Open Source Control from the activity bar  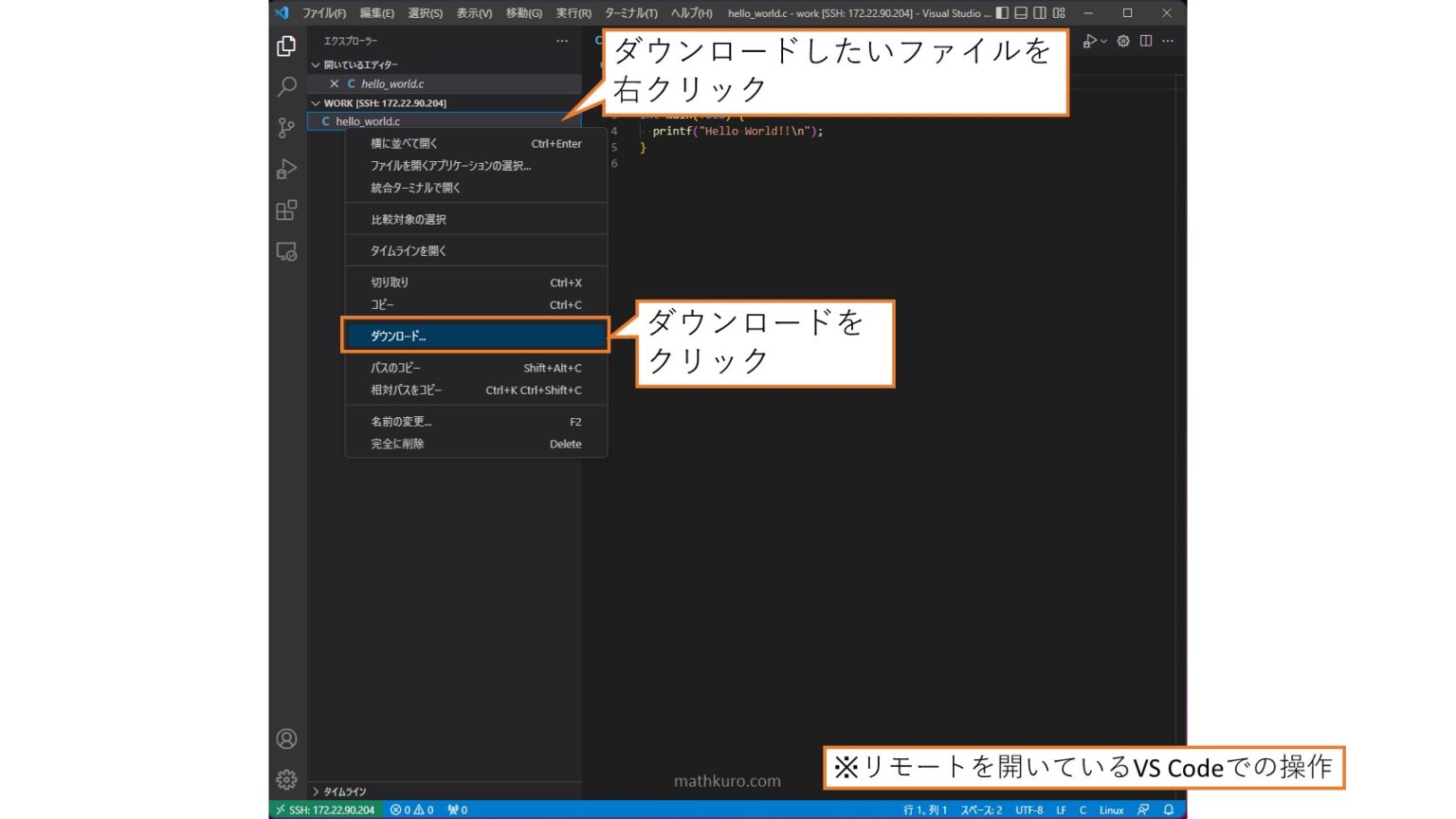click(x=286, y=128)
